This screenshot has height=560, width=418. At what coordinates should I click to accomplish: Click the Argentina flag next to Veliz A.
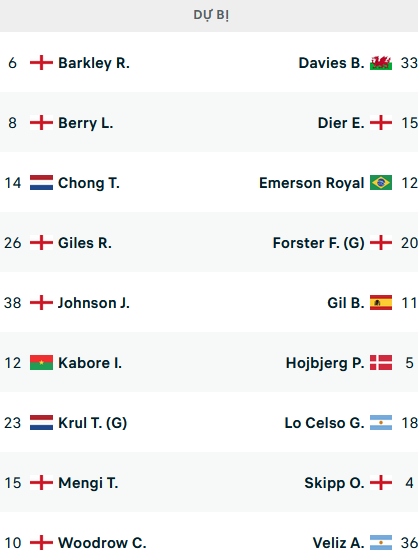pos(381,543)
